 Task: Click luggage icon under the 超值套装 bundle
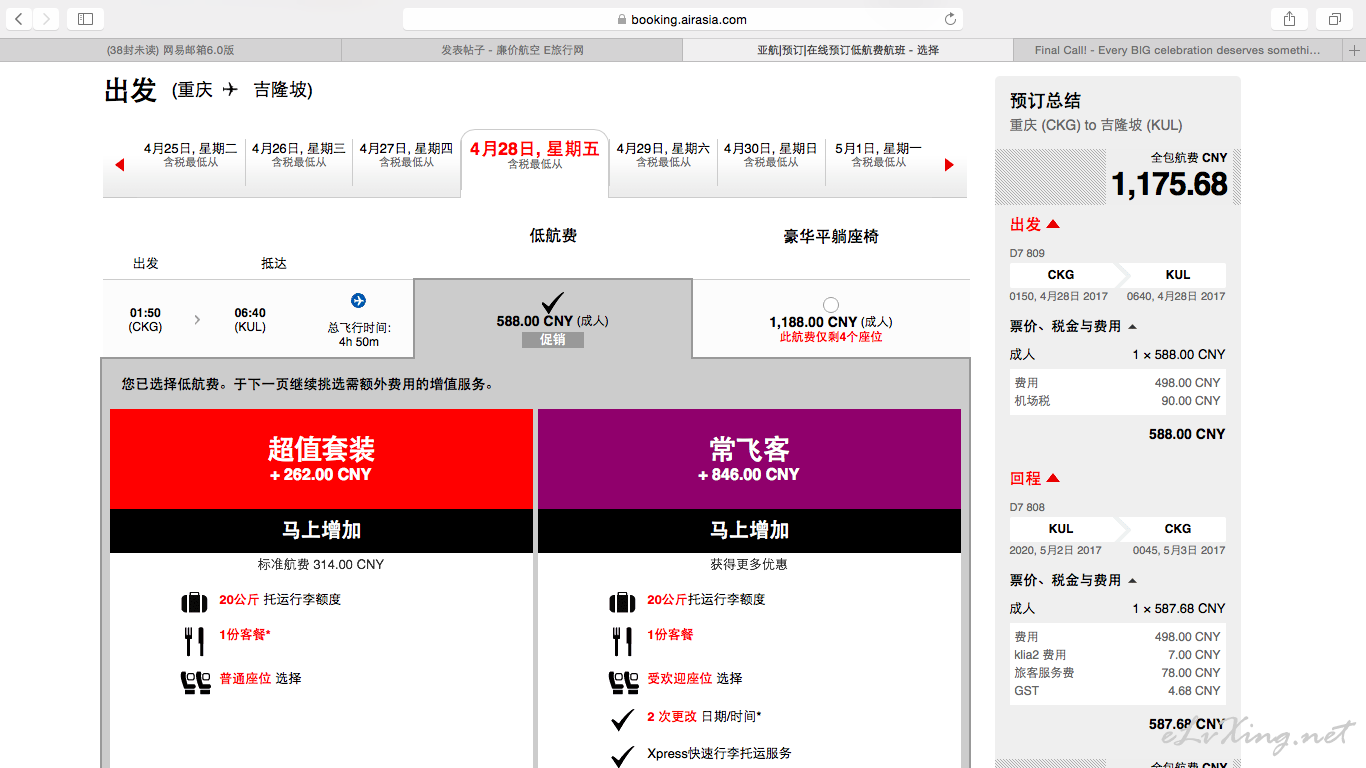click(x=194, y=602)
